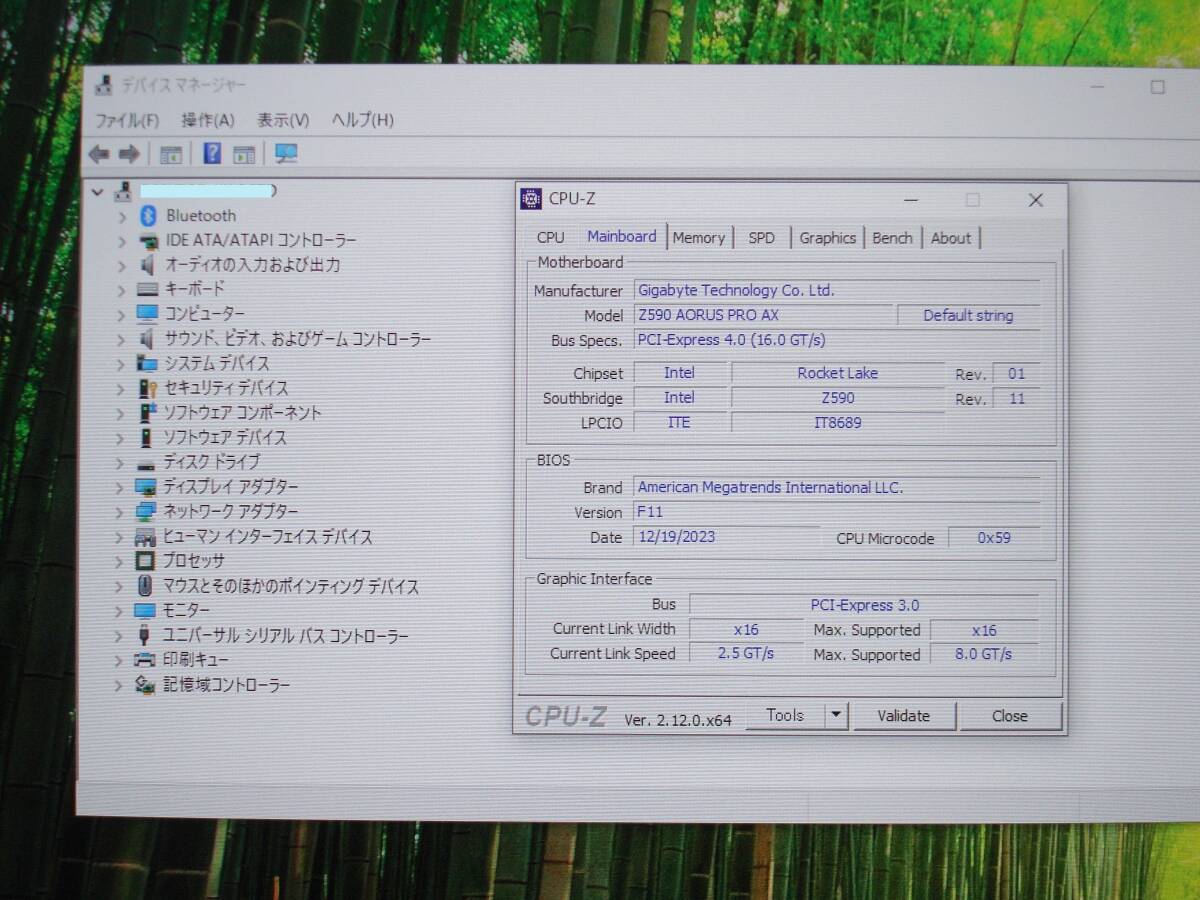Screen dimensions: 1200x900
Task: Click the Back arrow in Device Manager toolbar
Action: click(x=98, y=154)
